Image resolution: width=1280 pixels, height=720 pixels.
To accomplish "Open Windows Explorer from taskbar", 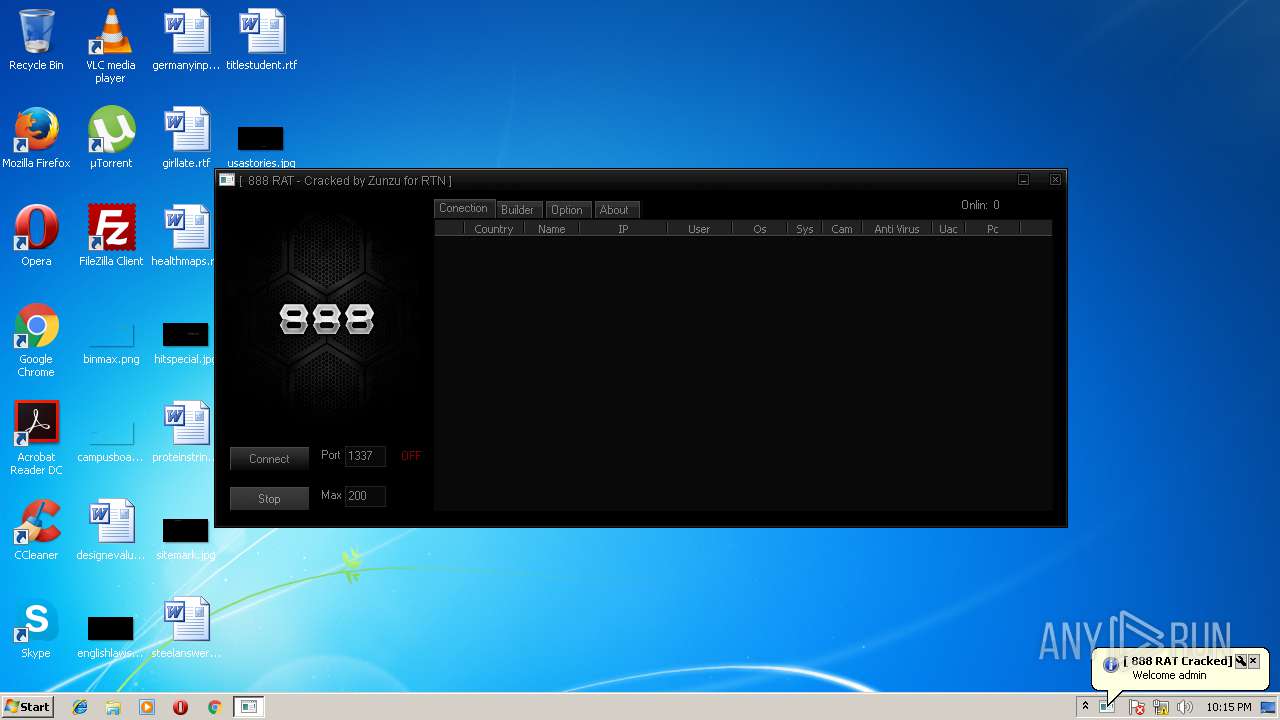I will pos(113,707).
